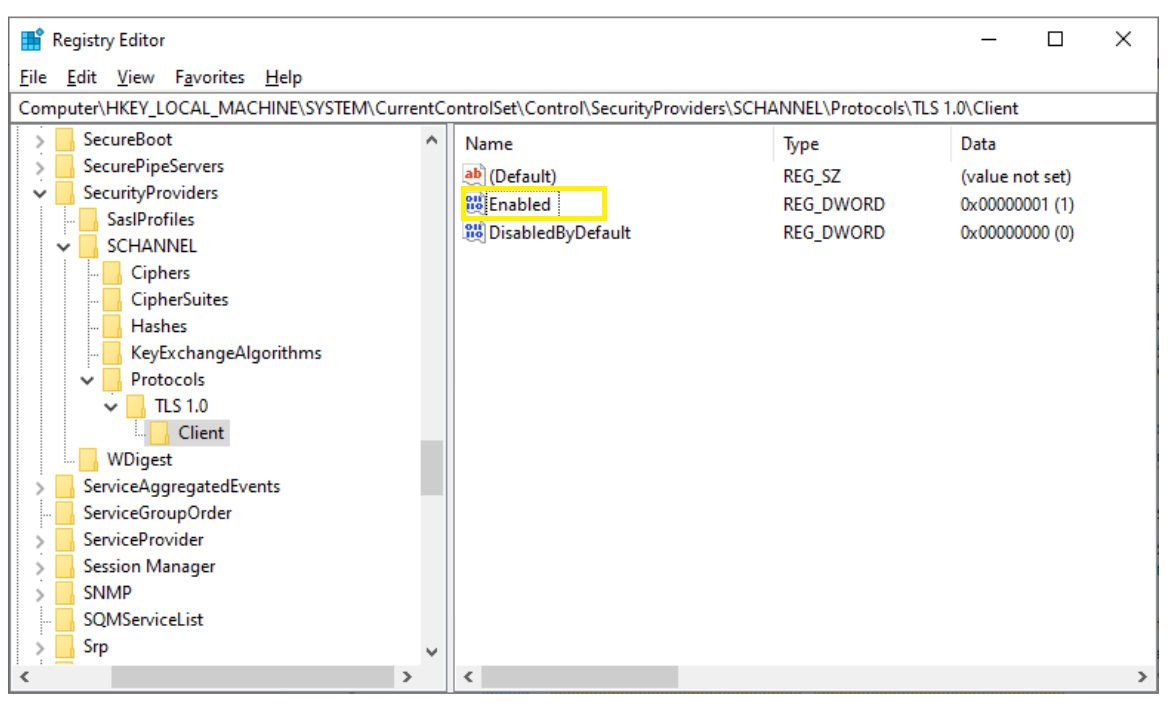Open the Favorites menu

(209, 77)
